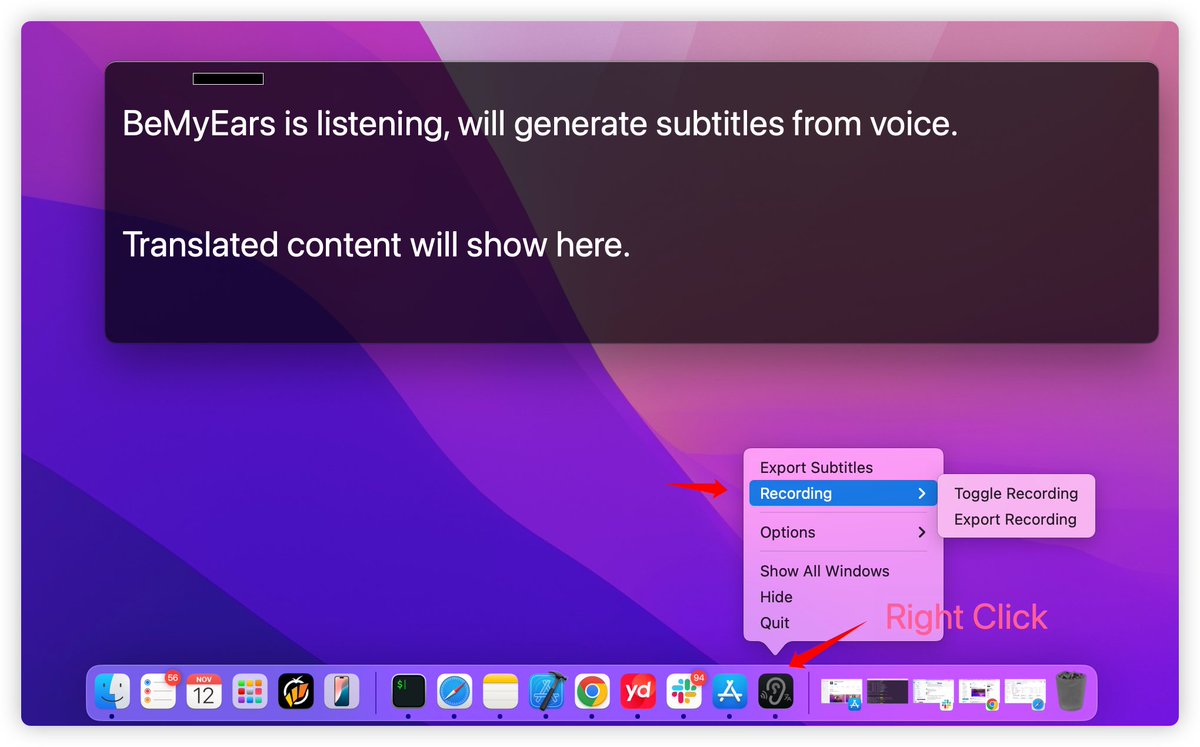
Task: Click the BeMyEars ear icon in dock
Action: [x=775, y=691]
